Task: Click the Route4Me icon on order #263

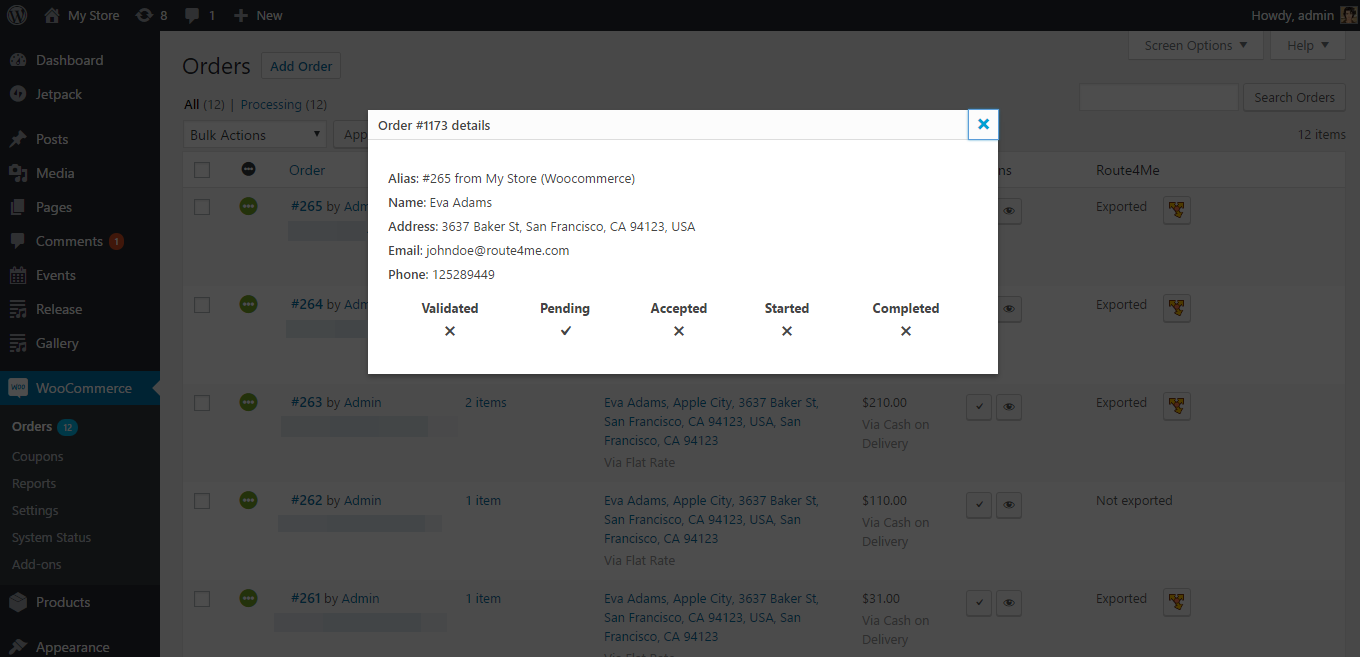Action: [x=1177, y=406]
